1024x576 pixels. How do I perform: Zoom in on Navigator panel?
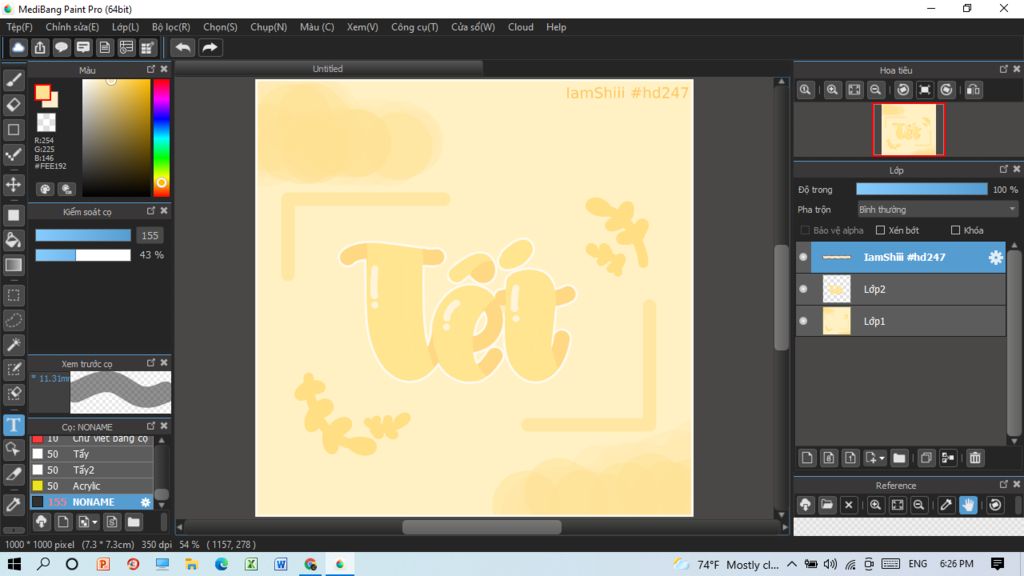click(x=832, y=90)
